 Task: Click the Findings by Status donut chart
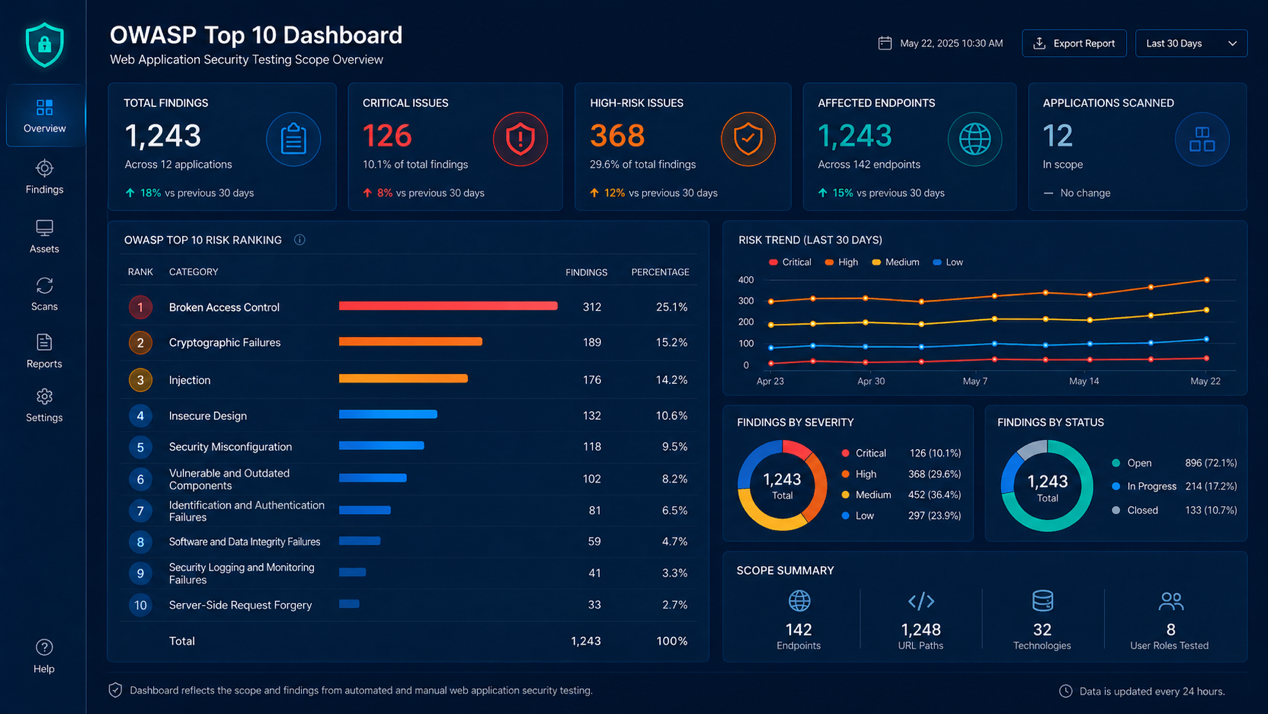1047,485
